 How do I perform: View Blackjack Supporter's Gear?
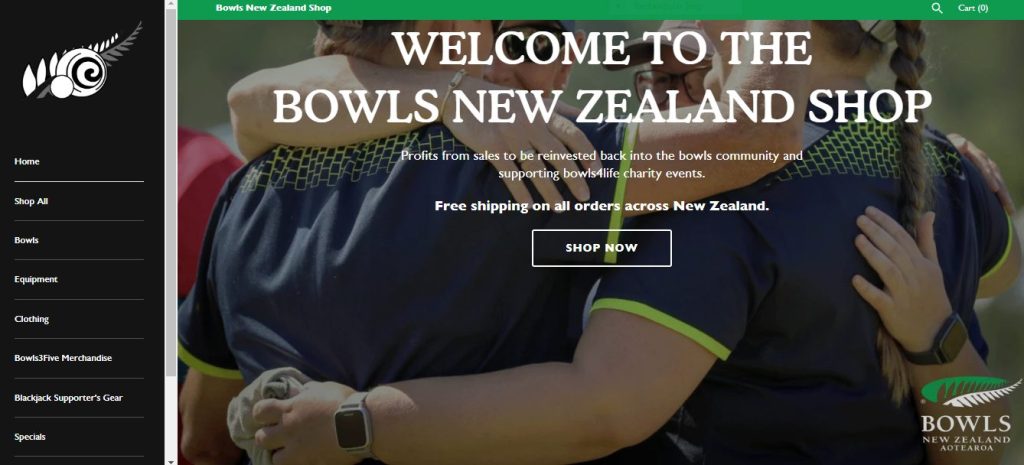[x=69, y=398]
